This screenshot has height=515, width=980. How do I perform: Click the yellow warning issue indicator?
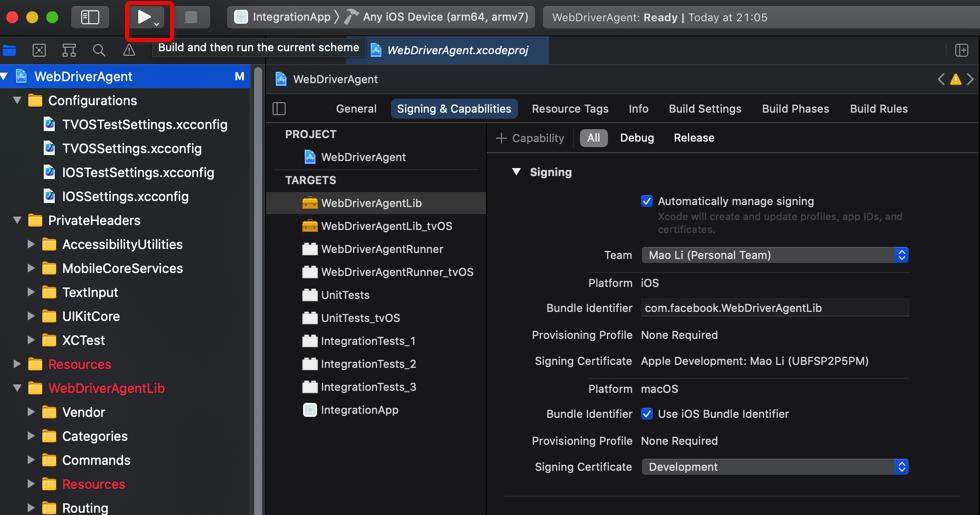coord(956,79)
